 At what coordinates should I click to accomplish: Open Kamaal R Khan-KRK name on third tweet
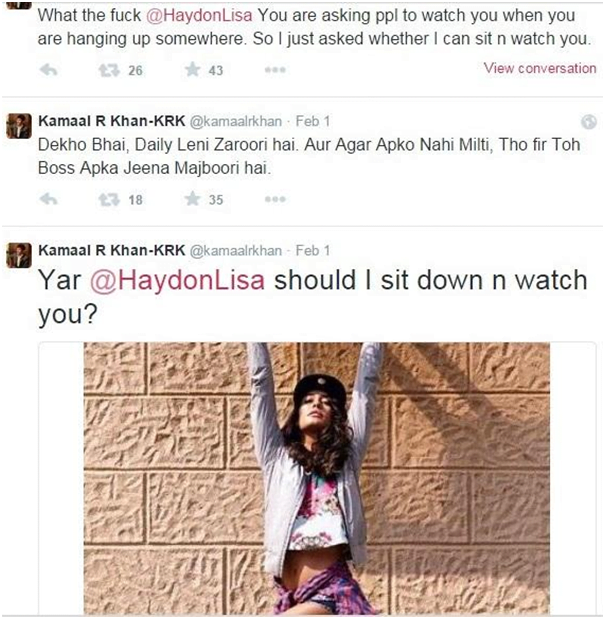pyautogui.click(x=112, y=250)
